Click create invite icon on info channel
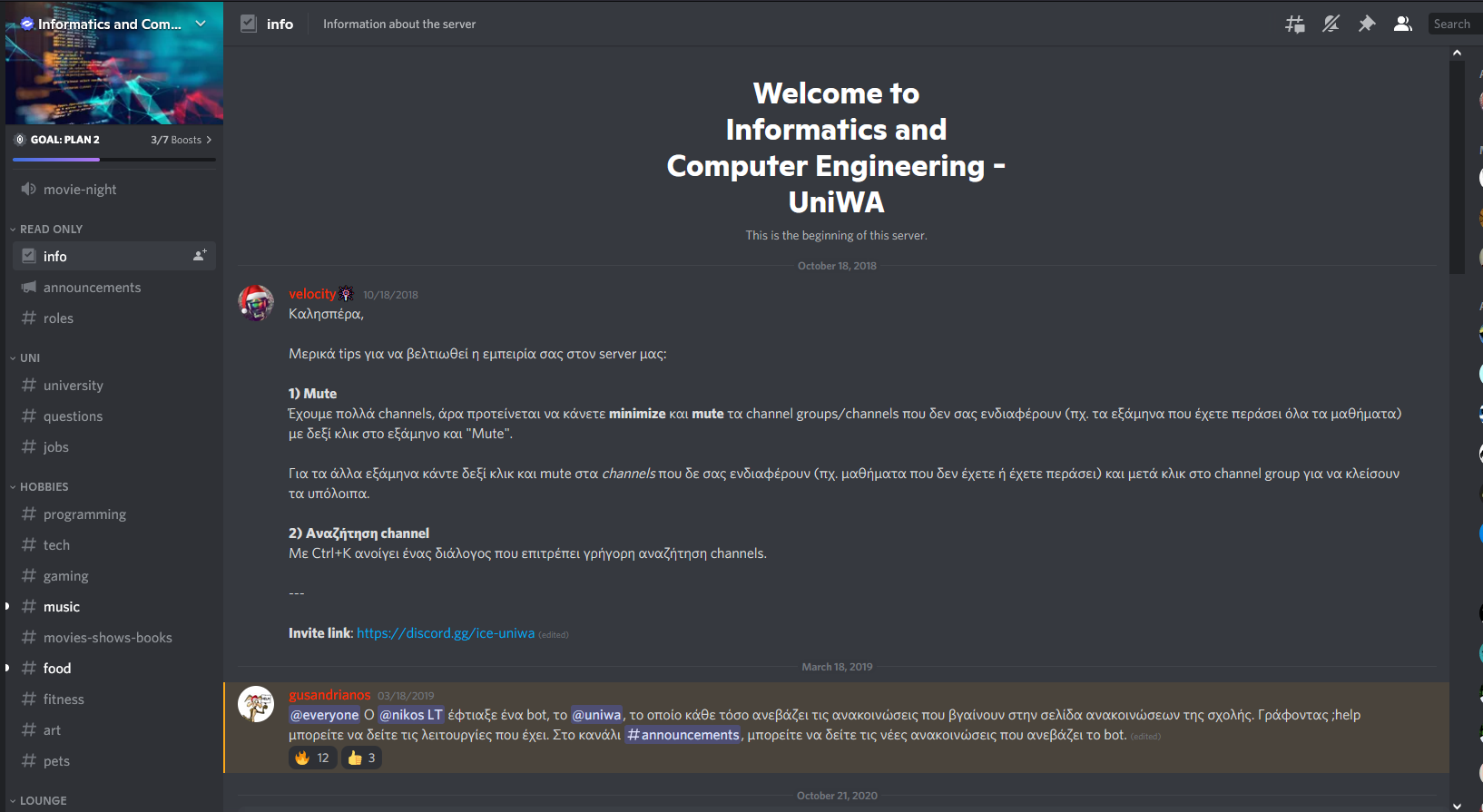Screen dimensions: 1483x812 click(200, 256)
